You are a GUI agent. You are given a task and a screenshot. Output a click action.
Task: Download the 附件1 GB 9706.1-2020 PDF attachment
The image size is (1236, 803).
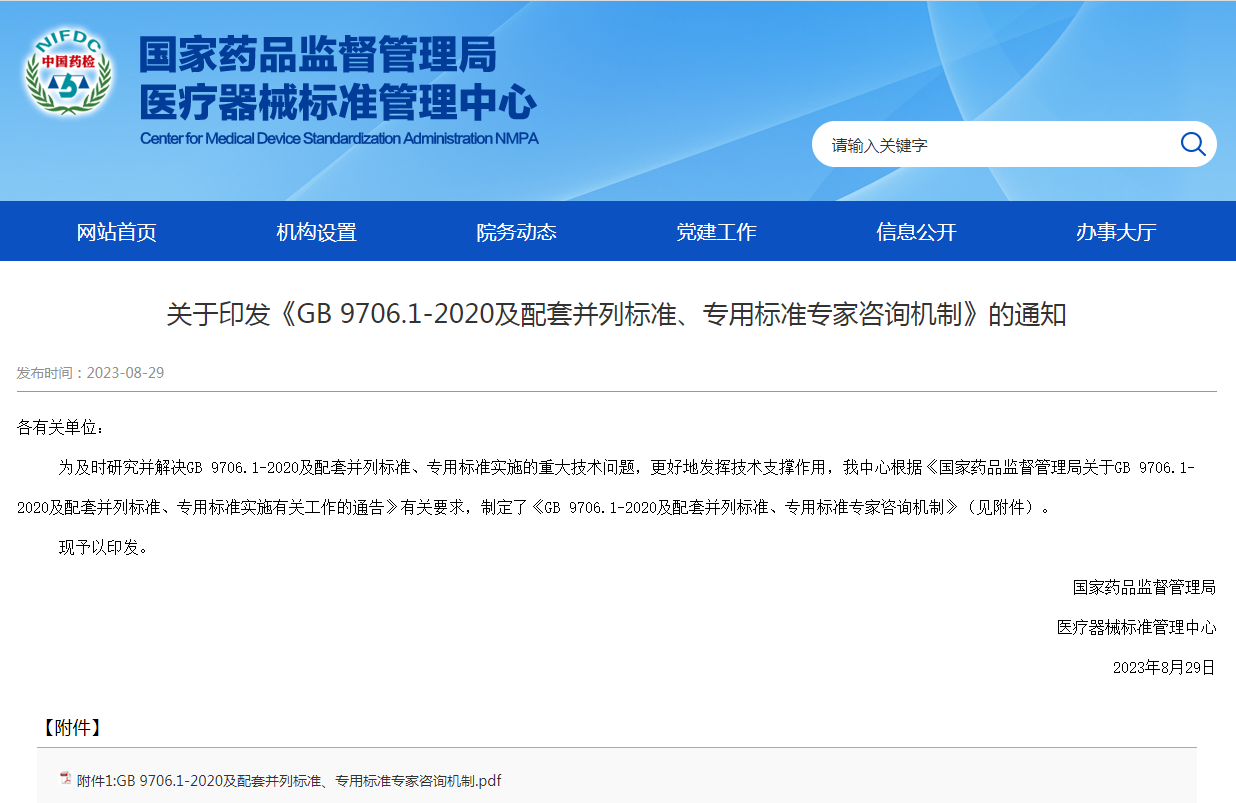289,780
